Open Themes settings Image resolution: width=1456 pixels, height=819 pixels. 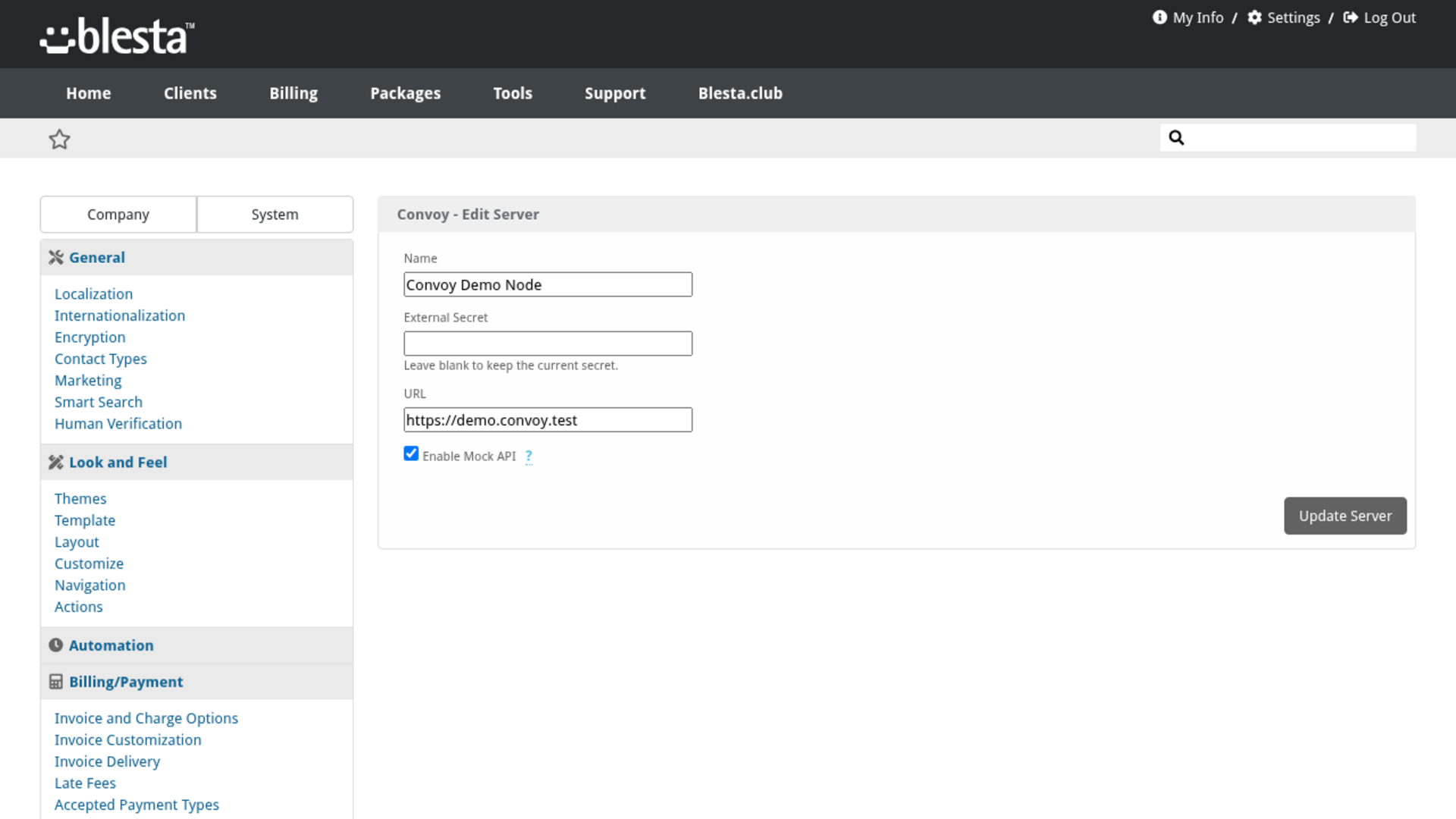[x=80, y=499]
